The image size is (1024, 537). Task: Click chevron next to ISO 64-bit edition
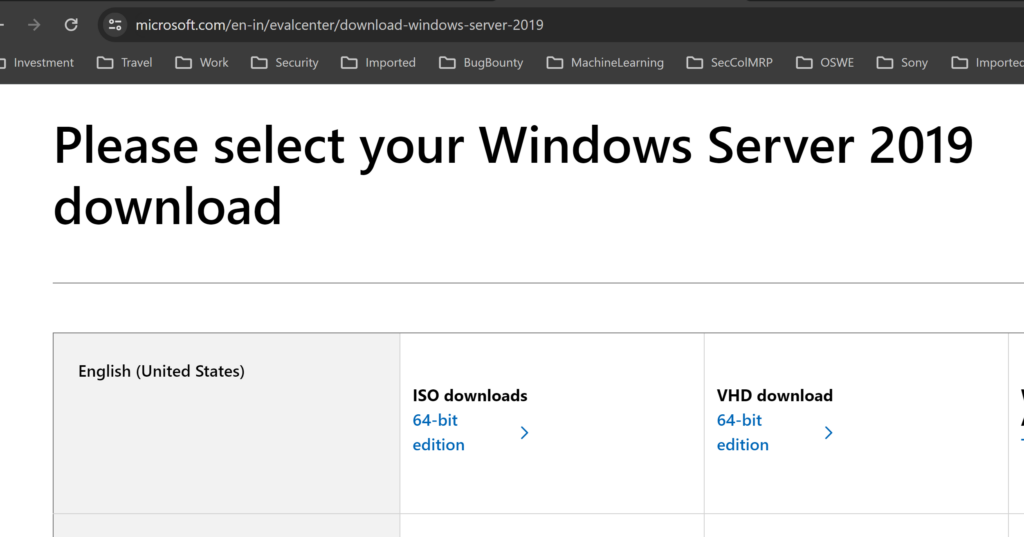[x=524, y=432]
